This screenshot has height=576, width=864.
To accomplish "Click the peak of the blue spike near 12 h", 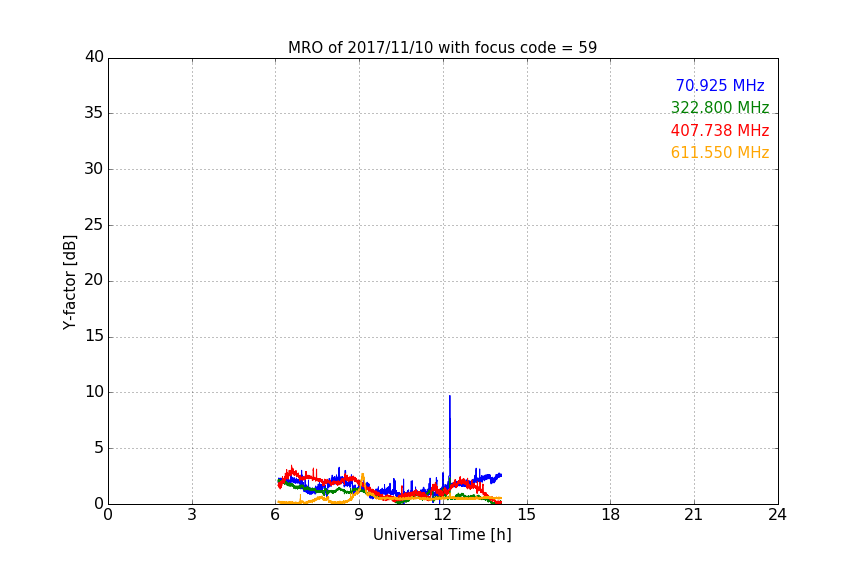I will [x=450, y=396].
